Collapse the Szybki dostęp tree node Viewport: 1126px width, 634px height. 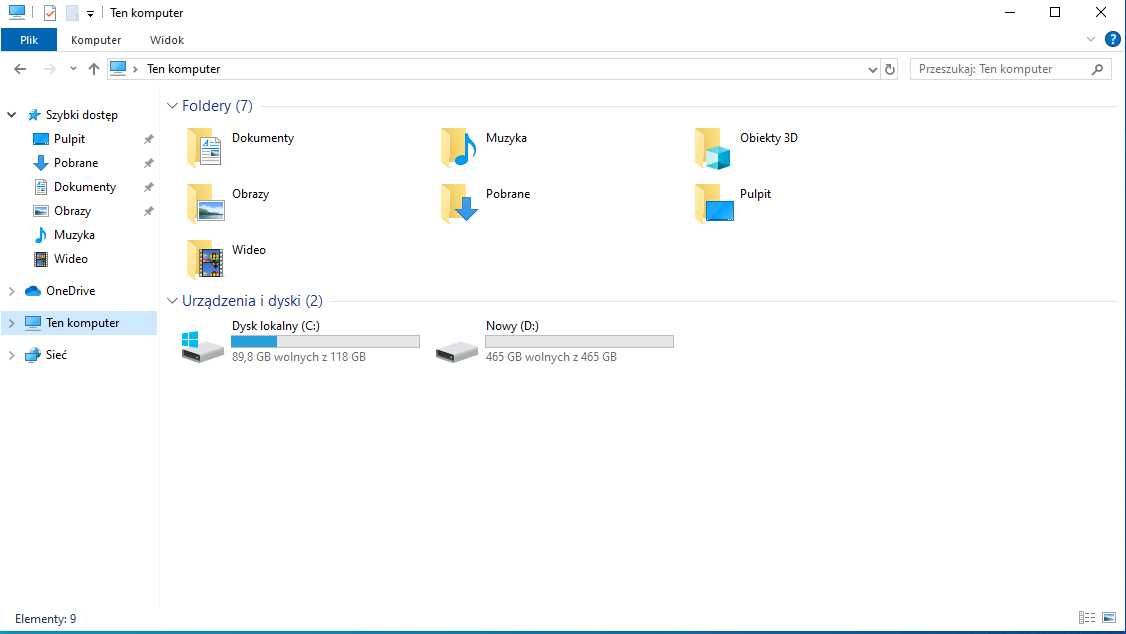tap(11, 115)
